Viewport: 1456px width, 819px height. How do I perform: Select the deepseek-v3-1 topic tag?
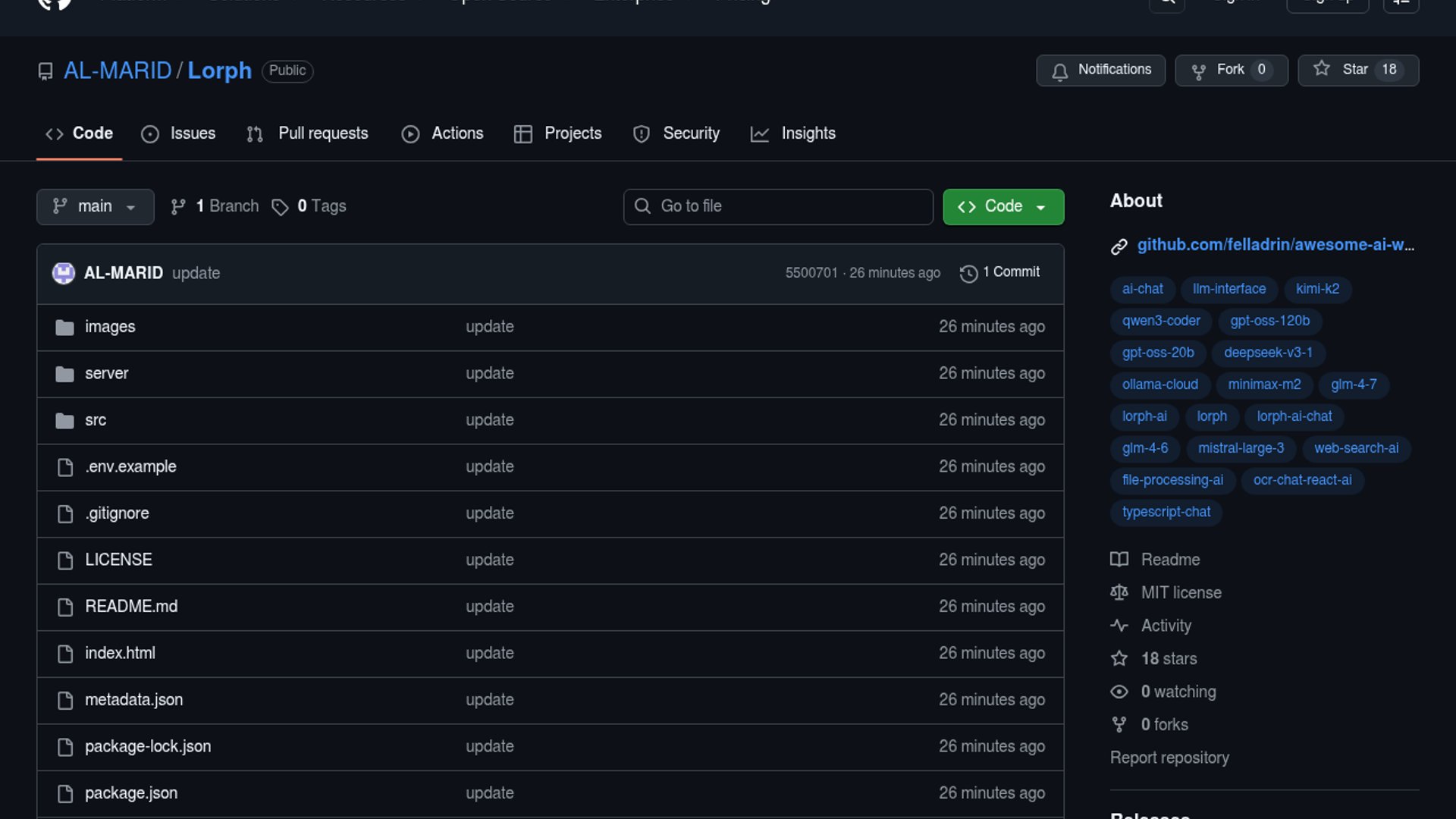coord(1268,353)
